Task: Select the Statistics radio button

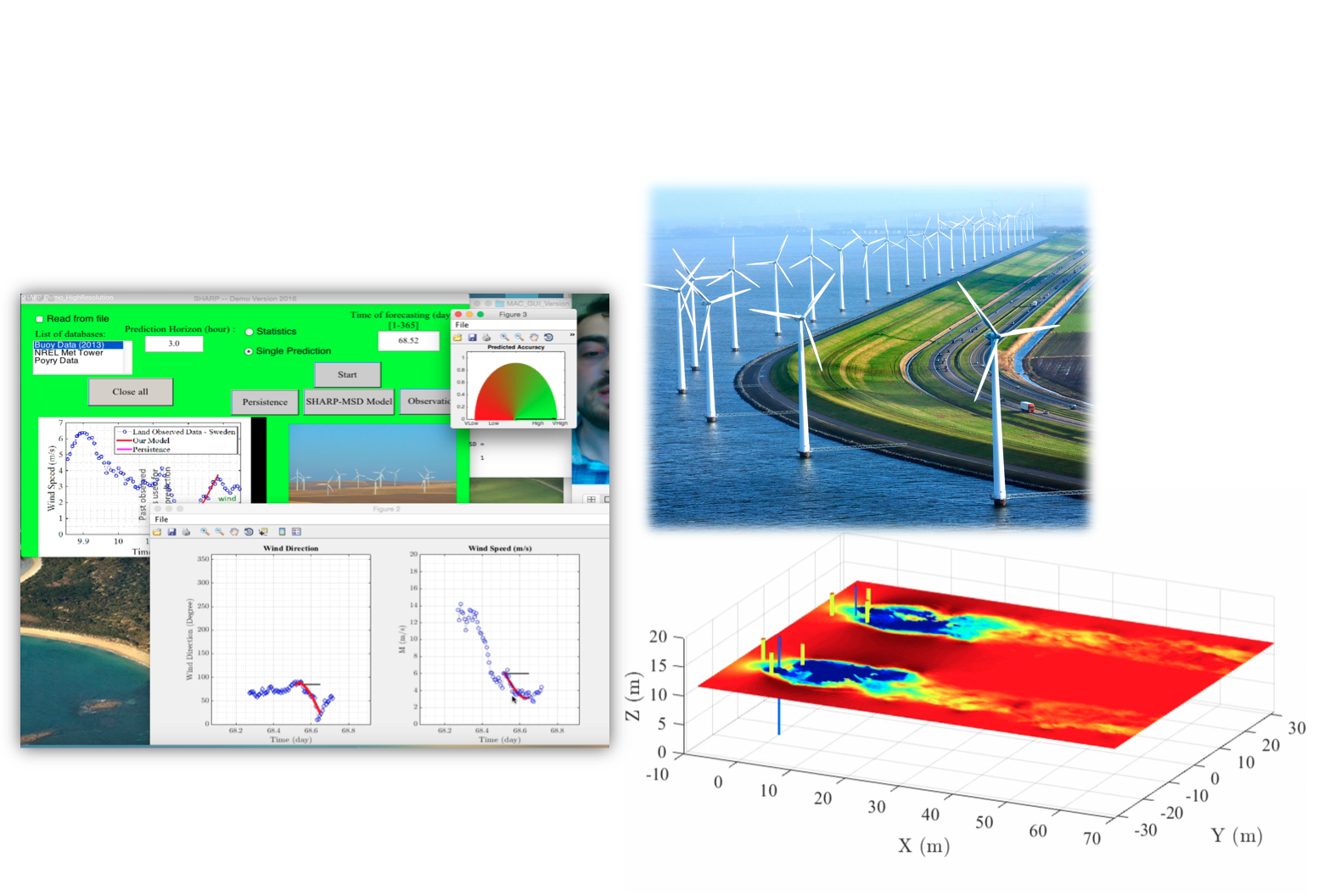Action: pos(250,332)
